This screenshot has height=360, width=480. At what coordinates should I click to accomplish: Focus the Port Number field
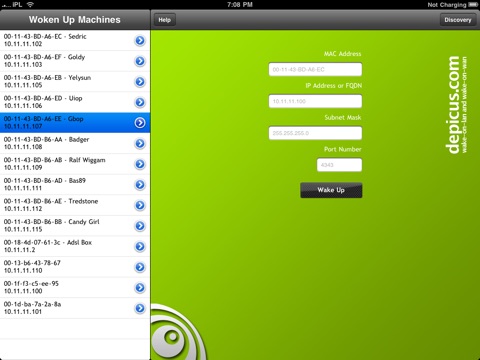click(x=339, y=165)
